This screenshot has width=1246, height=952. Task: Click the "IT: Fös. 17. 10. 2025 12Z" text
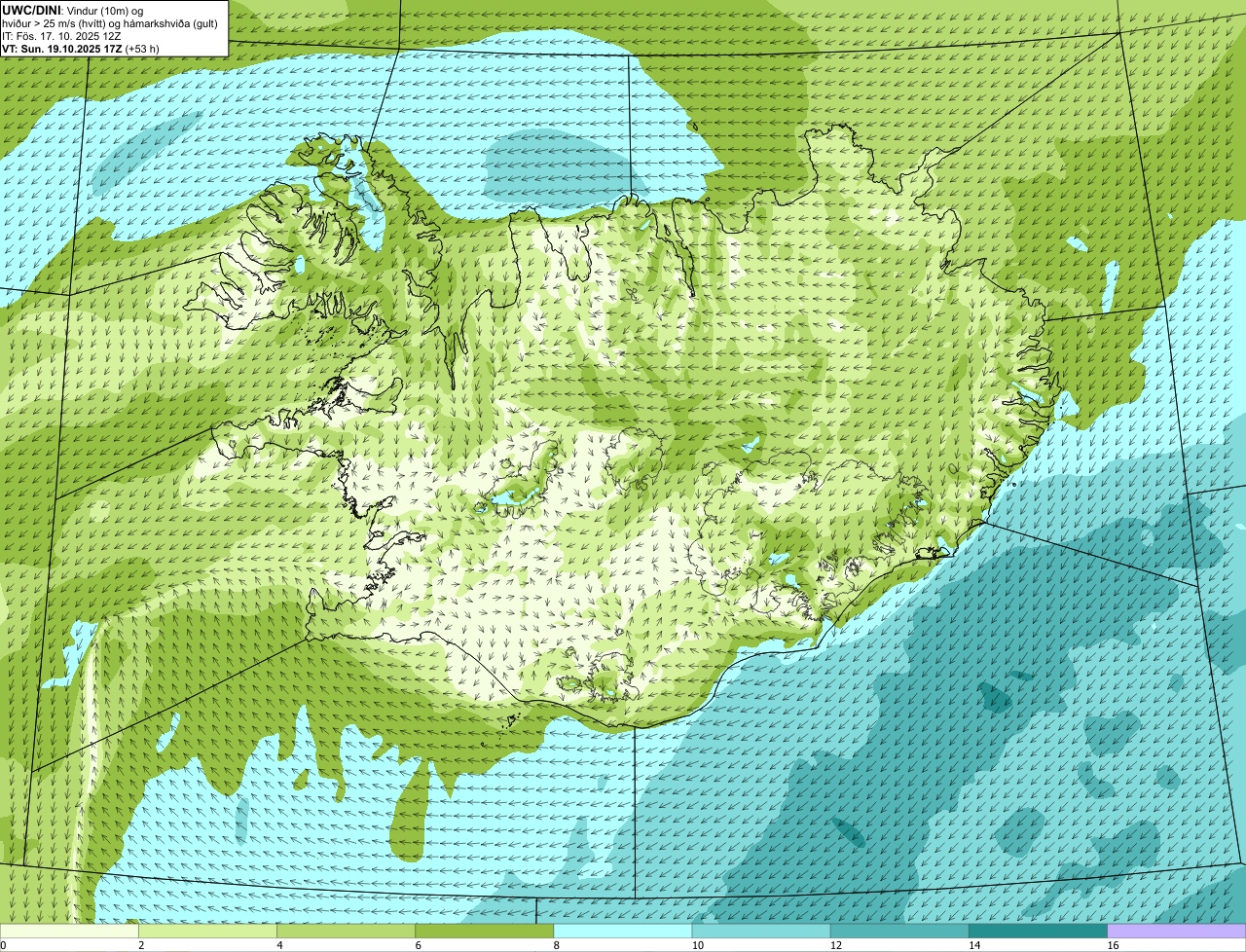(x=61, y=35)
